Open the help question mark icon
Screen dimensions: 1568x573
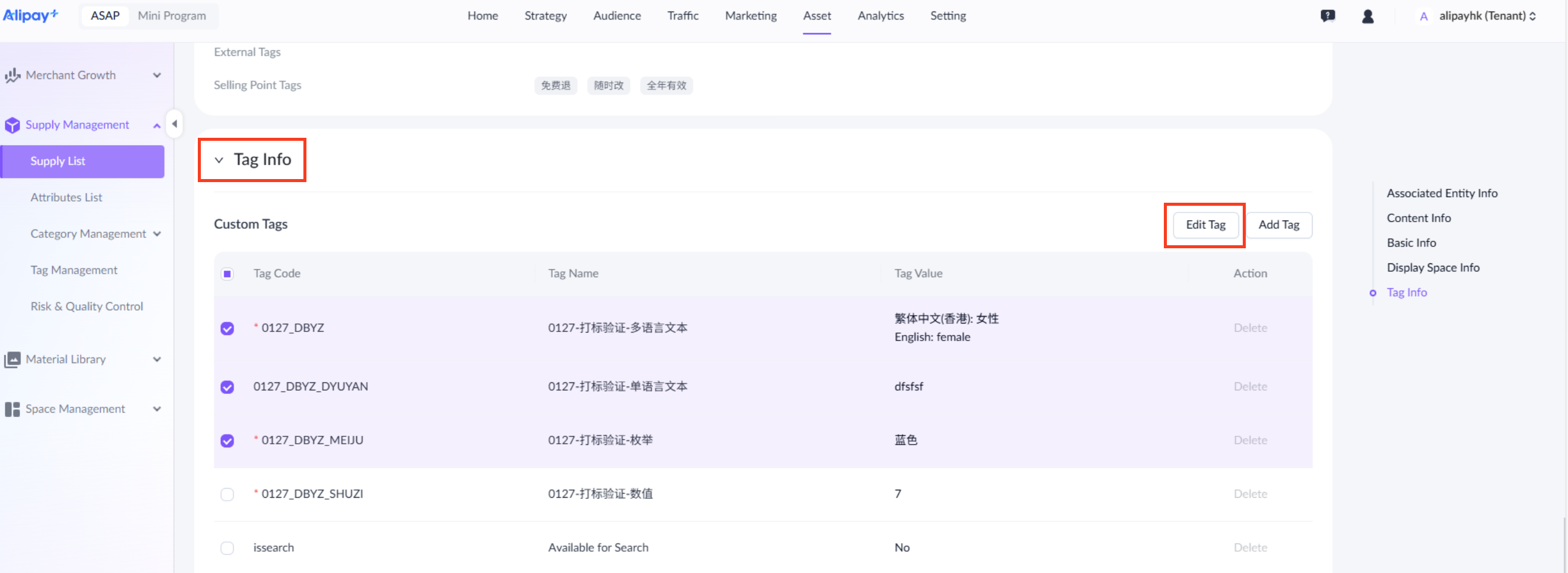click(1328, 16)
